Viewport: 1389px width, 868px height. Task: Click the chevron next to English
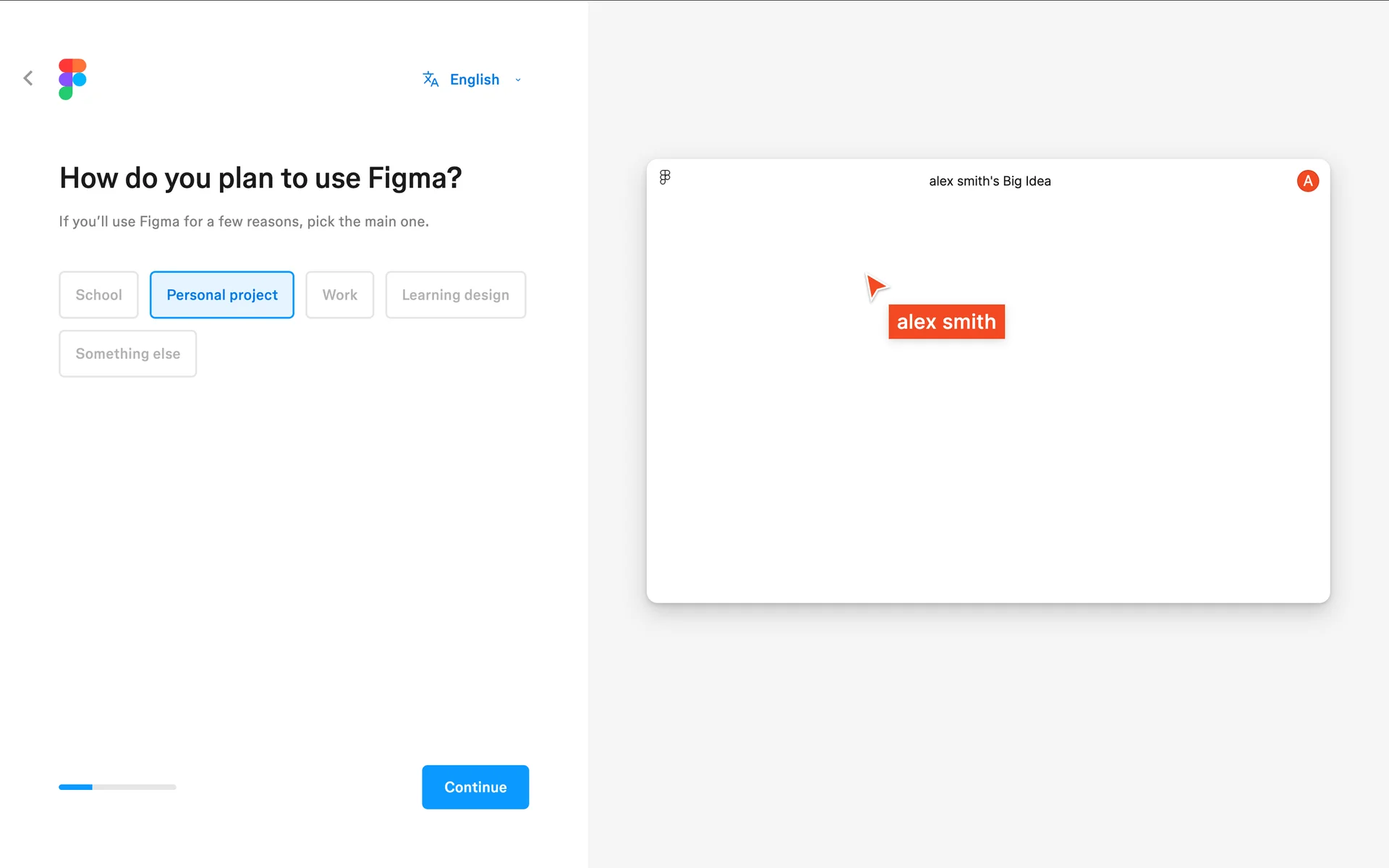point(518,80)
